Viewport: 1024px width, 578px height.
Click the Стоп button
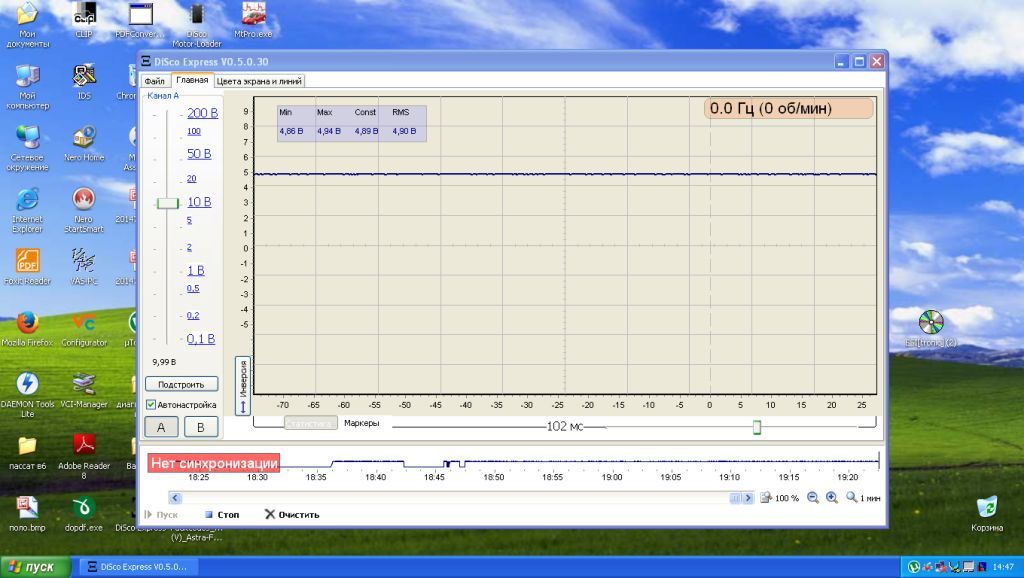click(x=222, y=515)
